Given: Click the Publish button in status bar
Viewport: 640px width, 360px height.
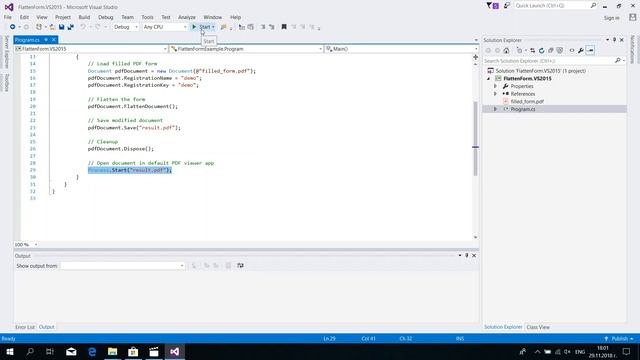Looking at the screenshot, I should (x=619, y=339).
